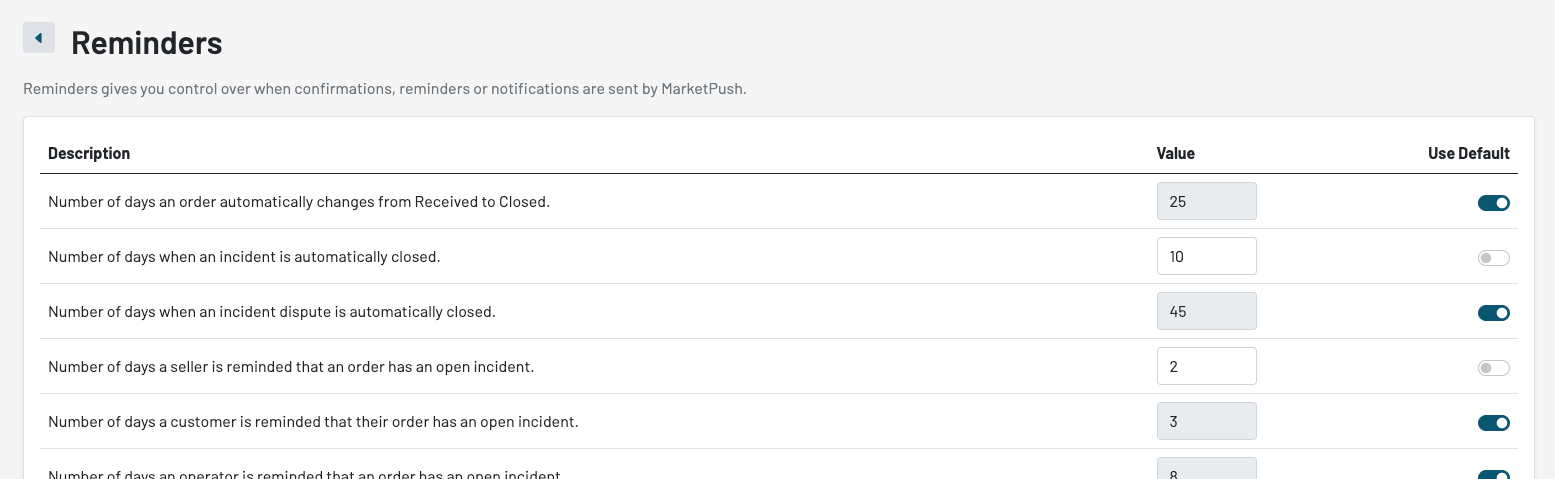Edit the incident auto-close value field showing 10
1555x479 pixels.
pyautogui.click(x=1206, y=256)
